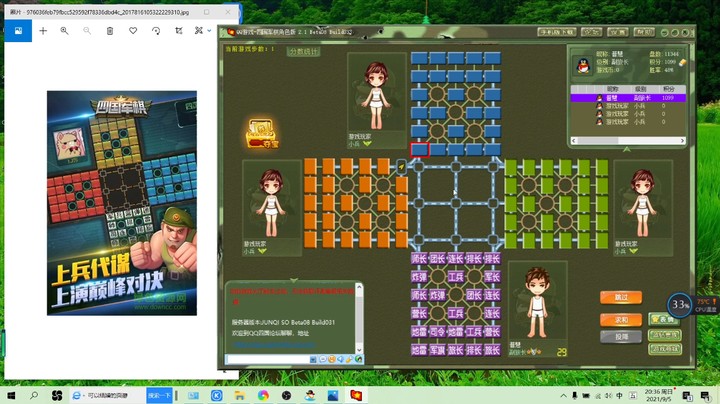Click the 中 input method tray indicator
The width and height of the screenshot is (720, 404).
(x=619, y=395)
